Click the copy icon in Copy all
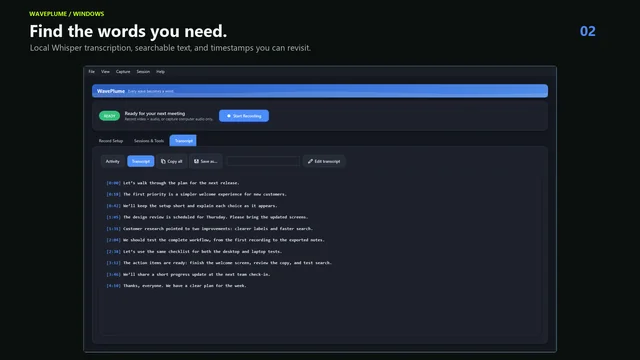 point(163,161)
